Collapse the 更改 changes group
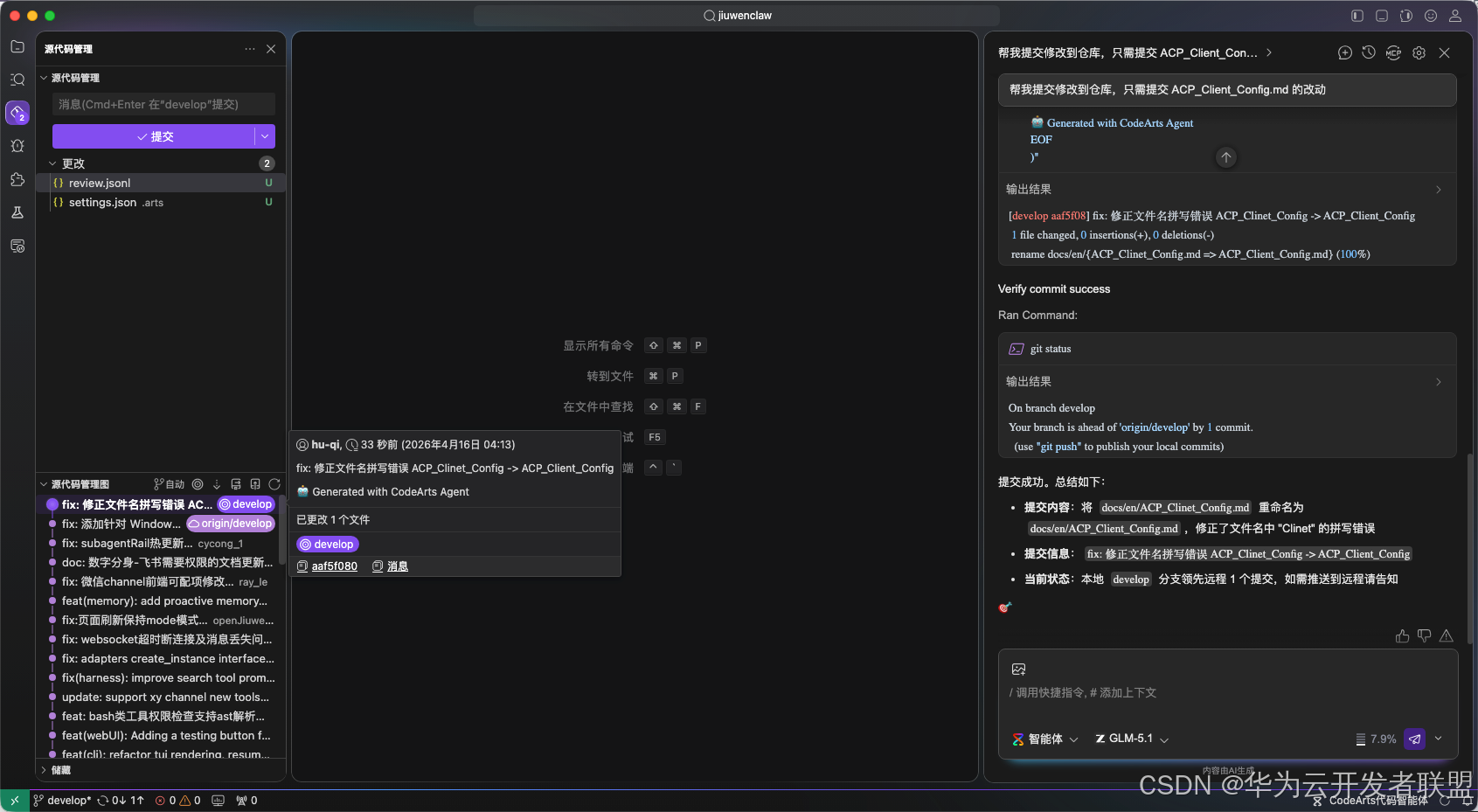 [52, 163]
